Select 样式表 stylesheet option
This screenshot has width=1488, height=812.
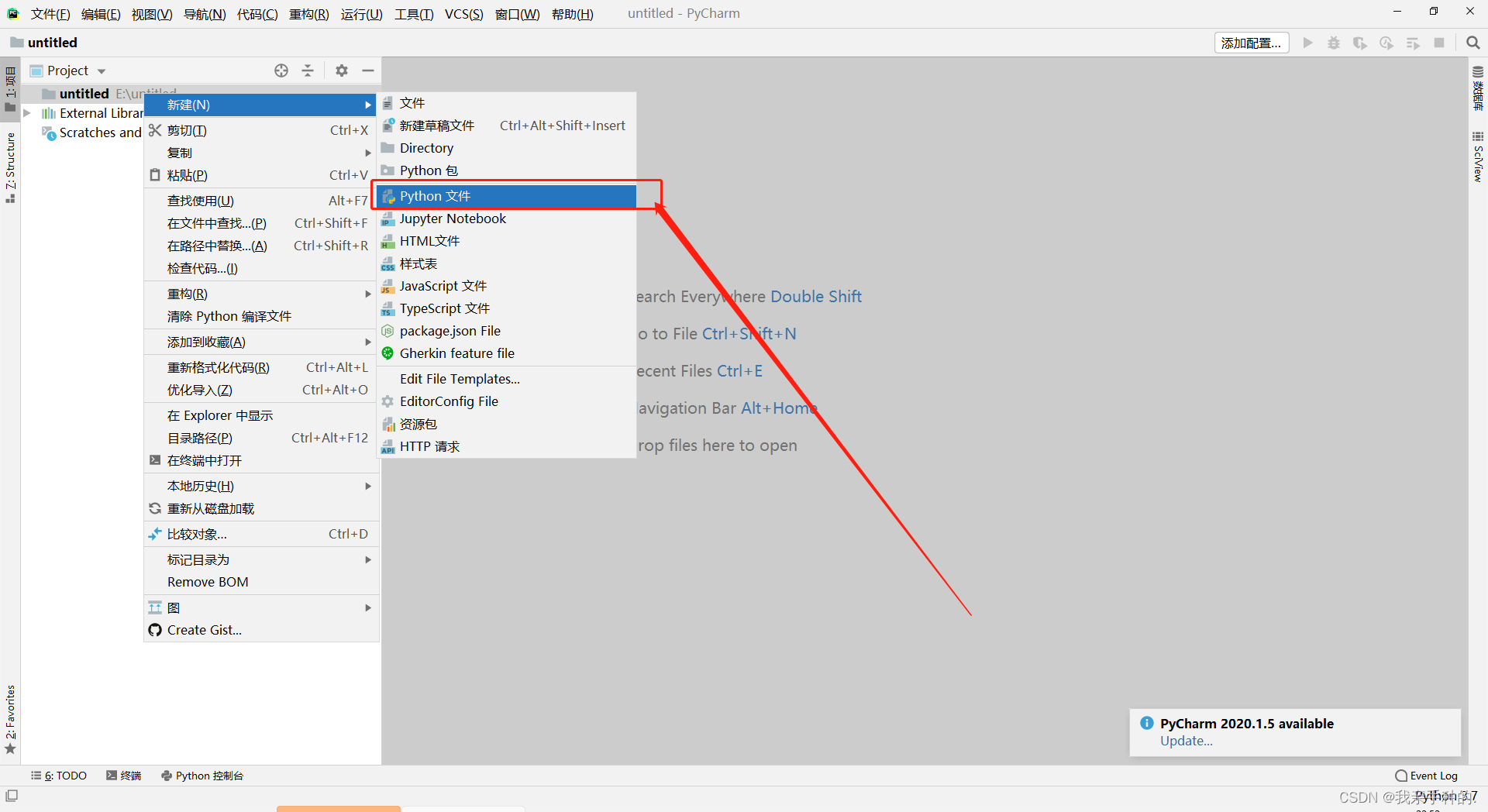507,264
